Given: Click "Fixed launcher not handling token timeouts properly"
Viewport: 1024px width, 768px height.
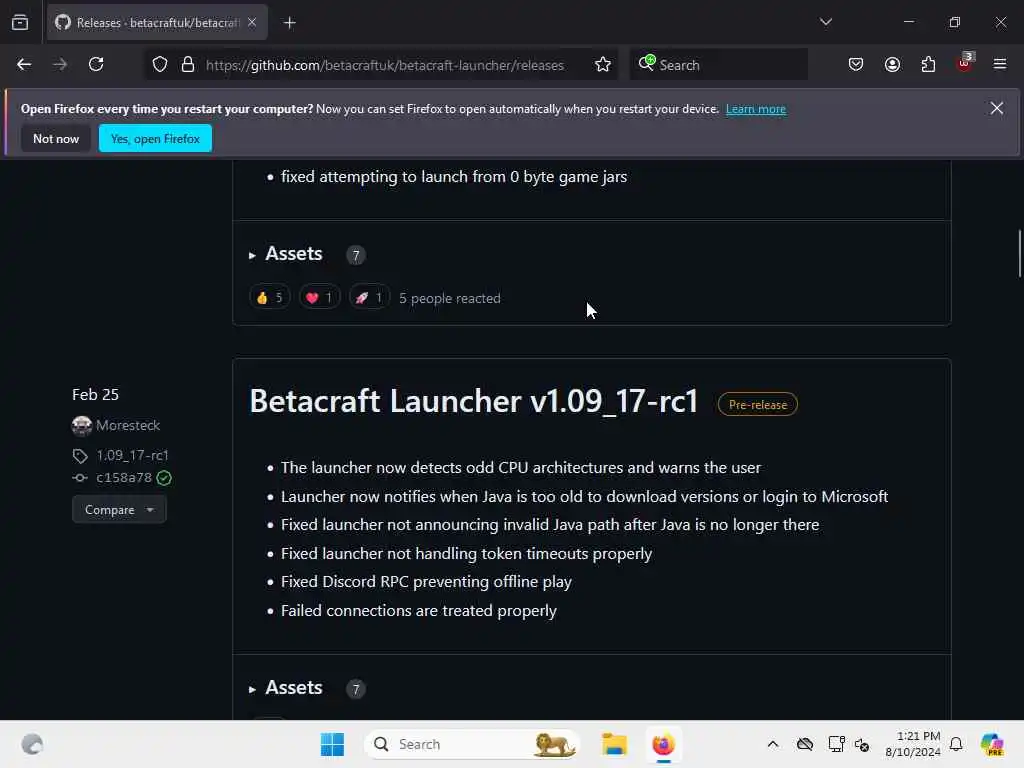Looking at the screenshot, I should (x=466, y=554).
